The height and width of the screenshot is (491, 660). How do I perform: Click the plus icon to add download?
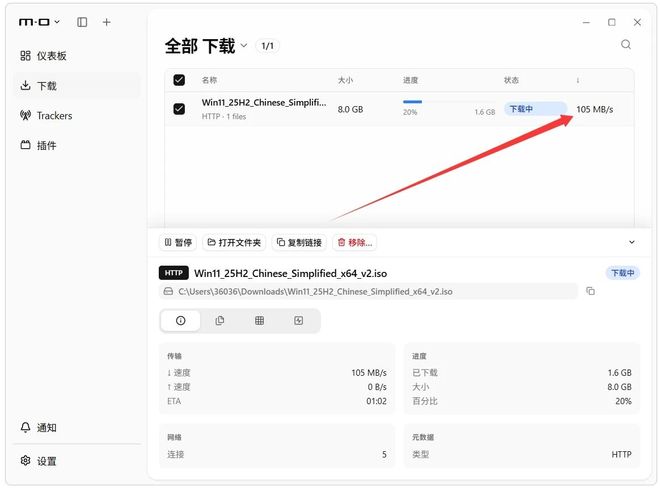tap(106, 22)
